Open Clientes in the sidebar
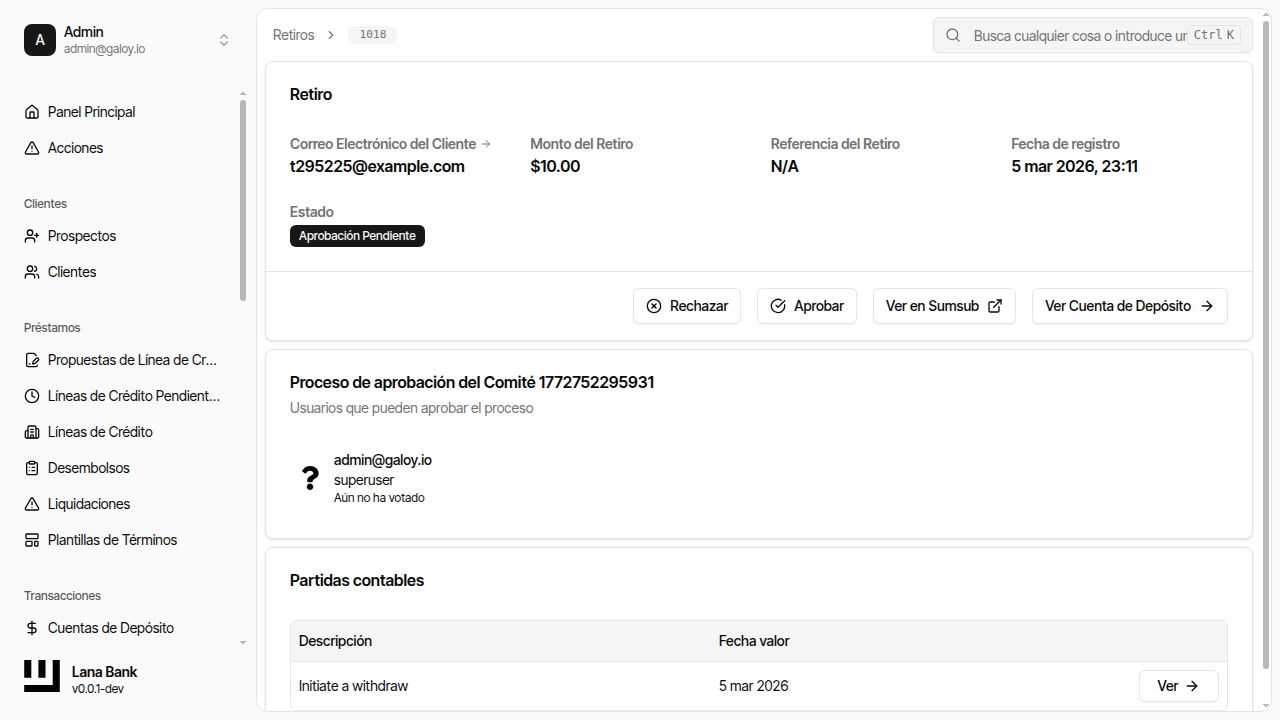1280x720 pixels. click(x=72, y=272)
